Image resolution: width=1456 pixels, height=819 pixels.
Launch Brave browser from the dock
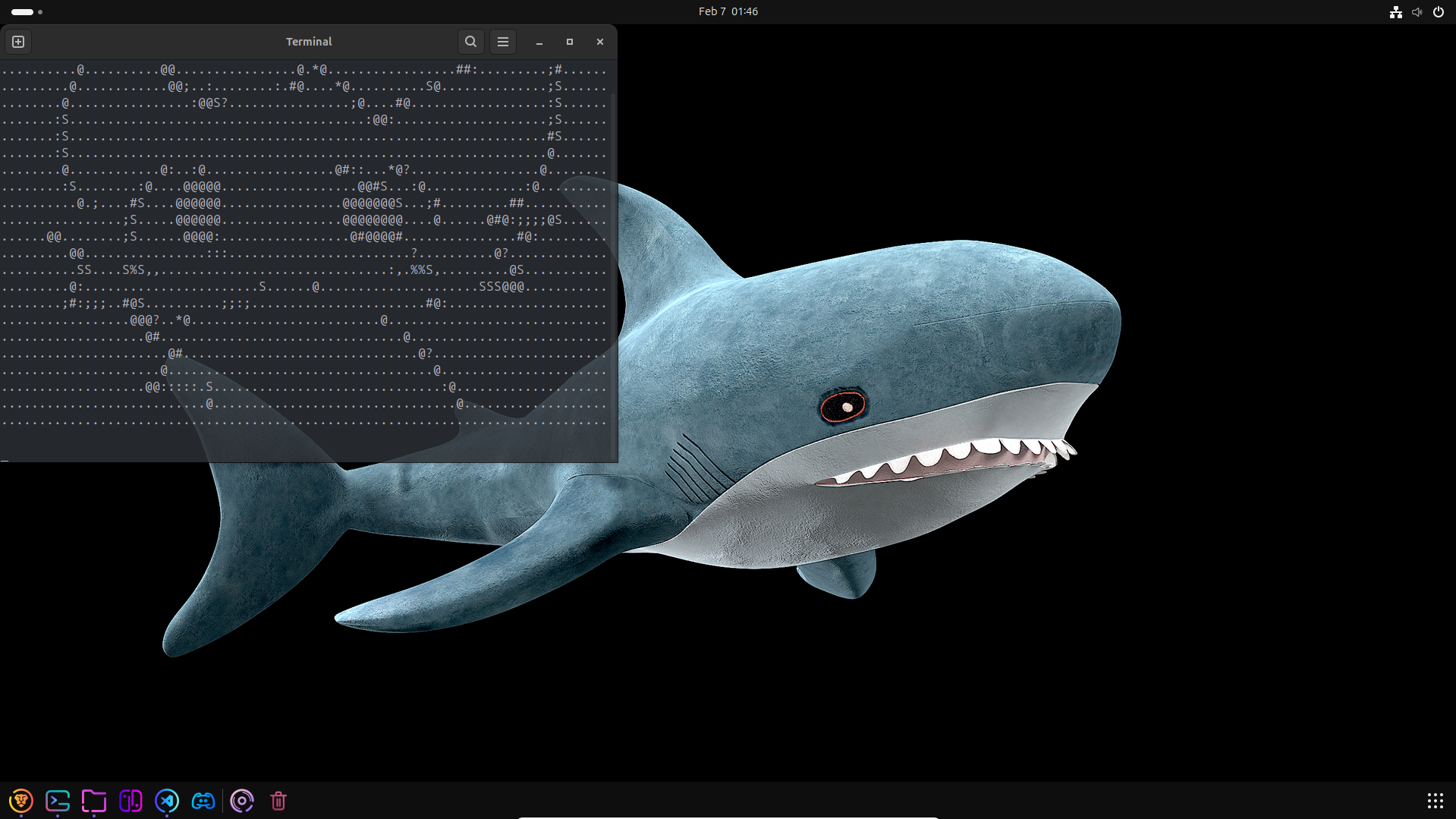tap(21, 801)
